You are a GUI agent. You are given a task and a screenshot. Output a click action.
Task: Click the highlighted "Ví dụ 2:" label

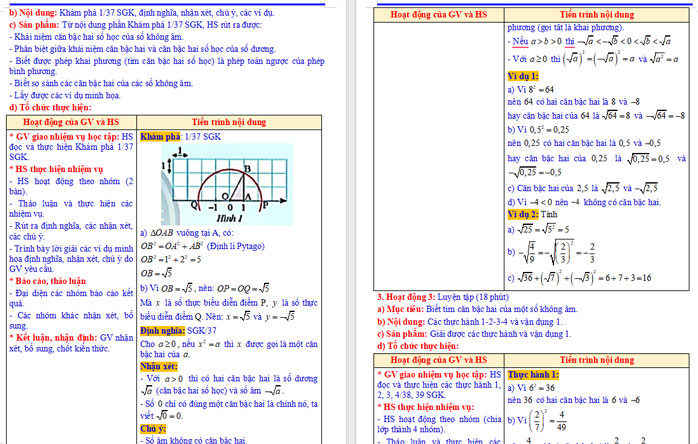(x=523, y=213)
